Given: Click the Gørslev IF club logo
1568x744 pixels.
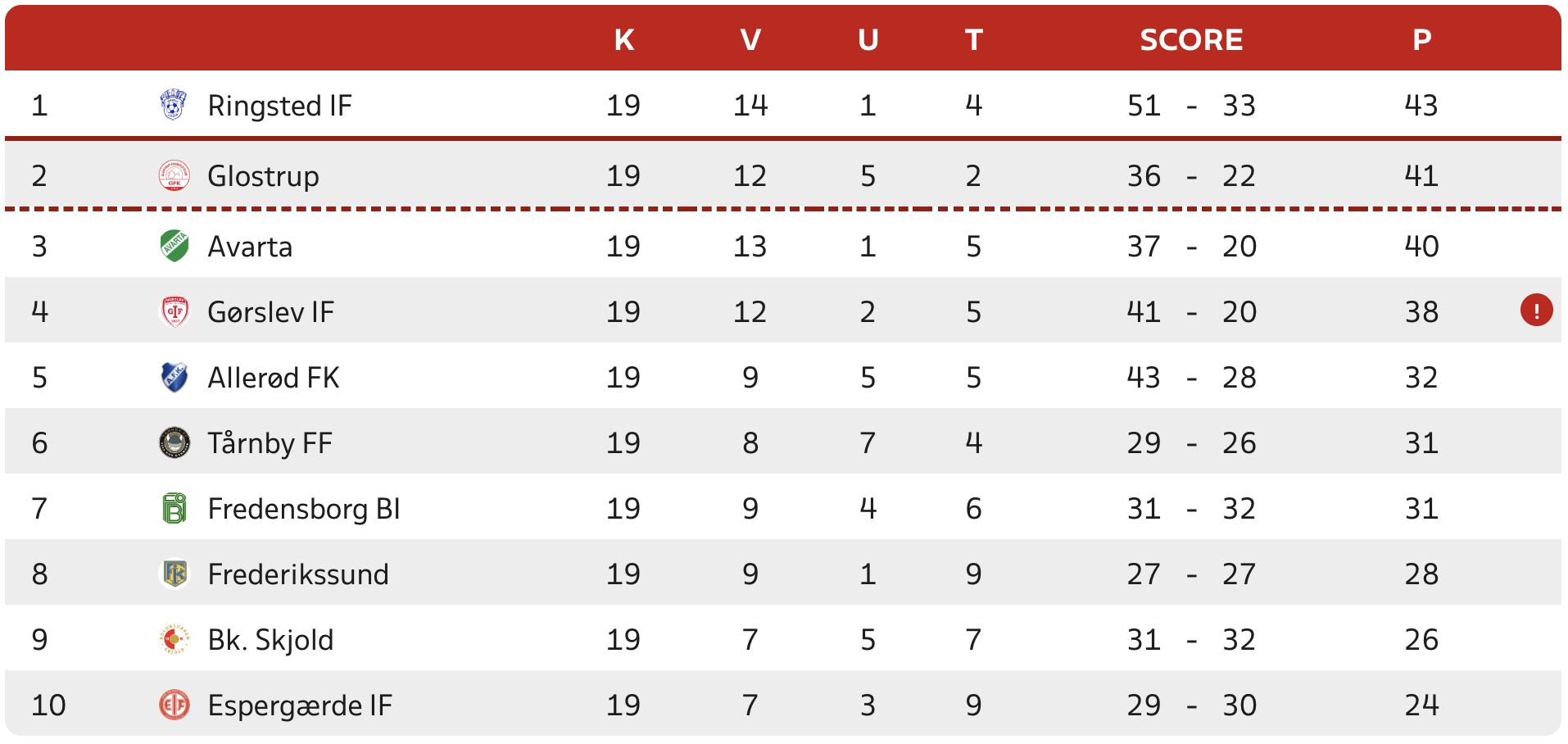Looking at the screenshot, I should point(174,312).
